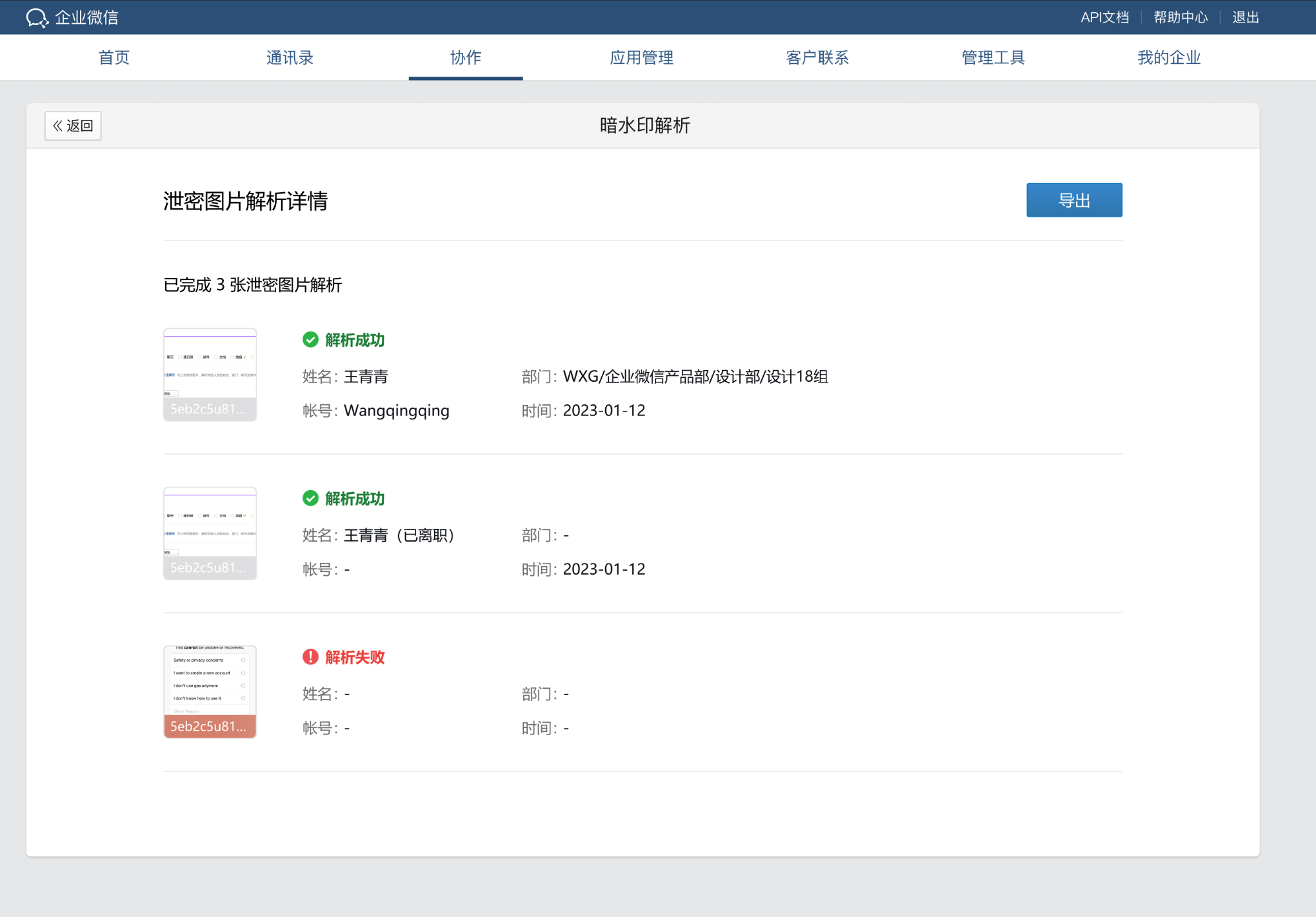Click the red alert icon beside 解析失败
Screen dimensions: 1316x917
pos(311,657)
